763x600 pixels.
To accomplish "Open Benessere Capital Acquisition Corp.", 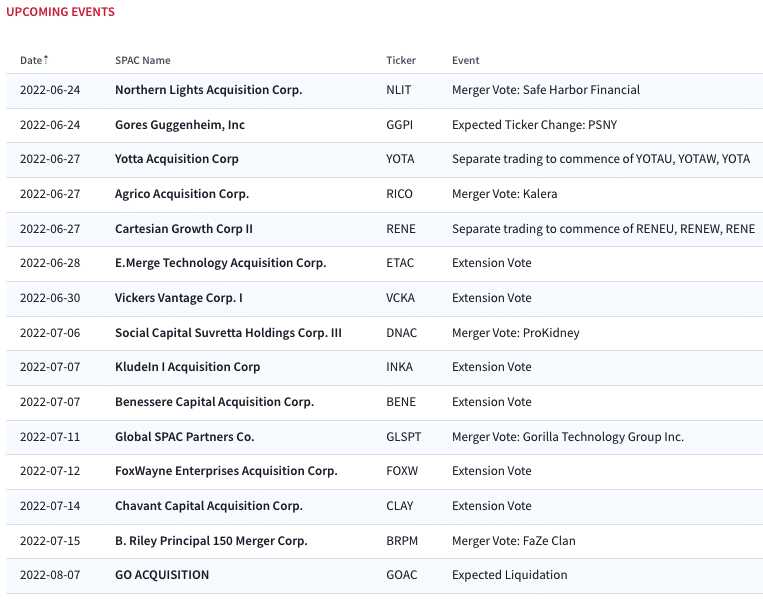I will pos(214,402).
